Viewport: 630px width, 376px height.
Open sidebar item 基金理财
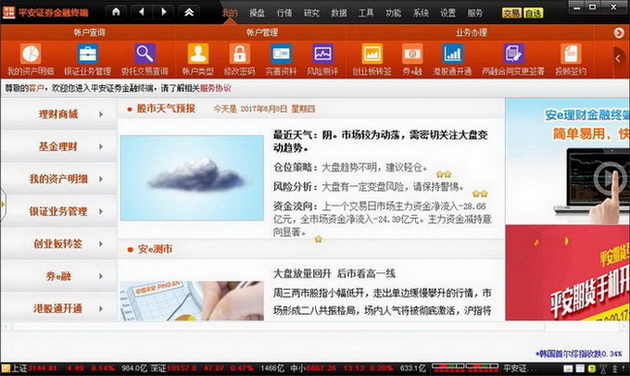59,147
